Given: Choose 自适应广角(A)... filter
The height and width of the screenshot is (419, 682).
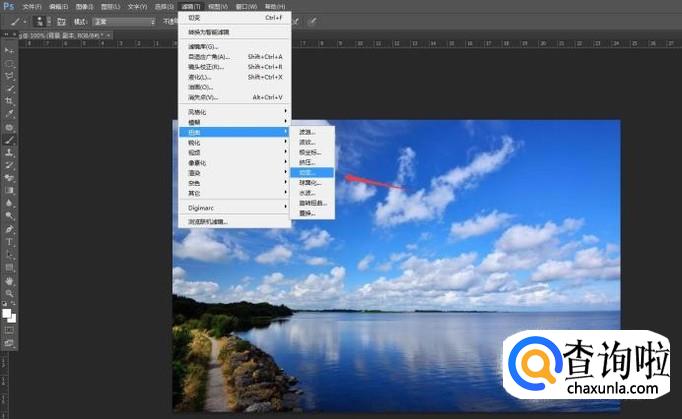Looking at the screenshot, I should click(234, 57).
